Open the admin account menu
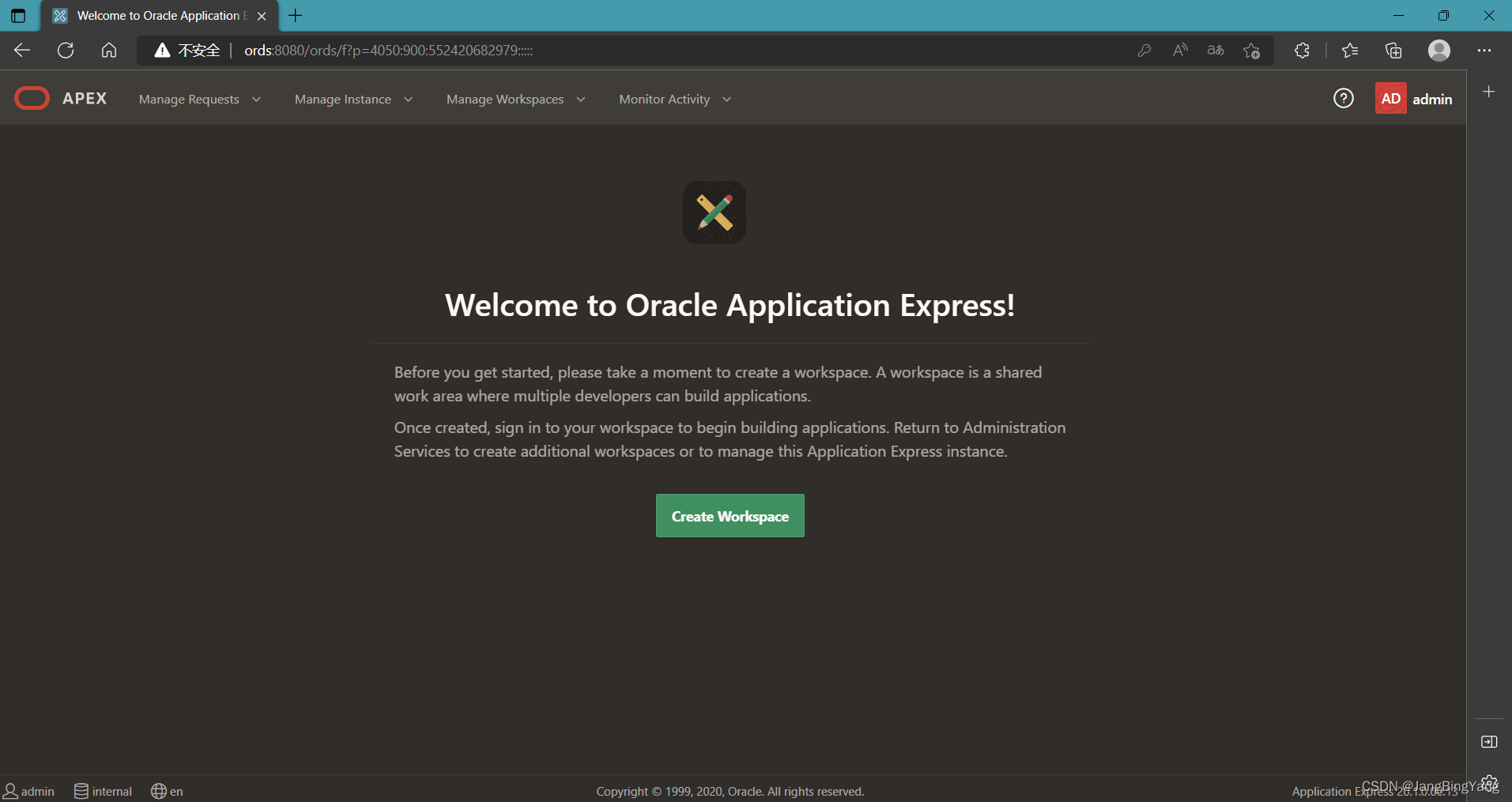1512x802 pixels. coord(1432,99)
